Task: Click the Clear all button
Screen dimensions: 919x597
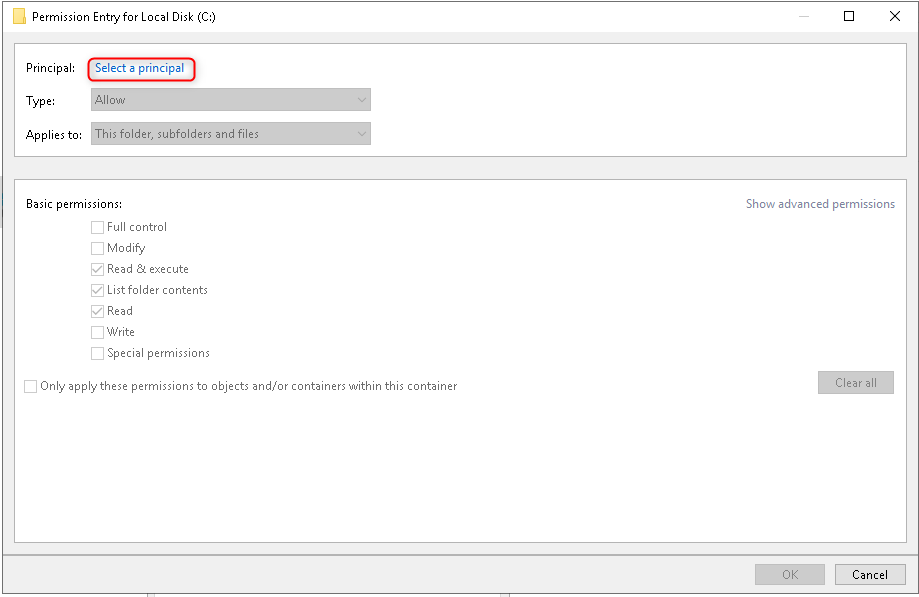Action: [856, 383]
